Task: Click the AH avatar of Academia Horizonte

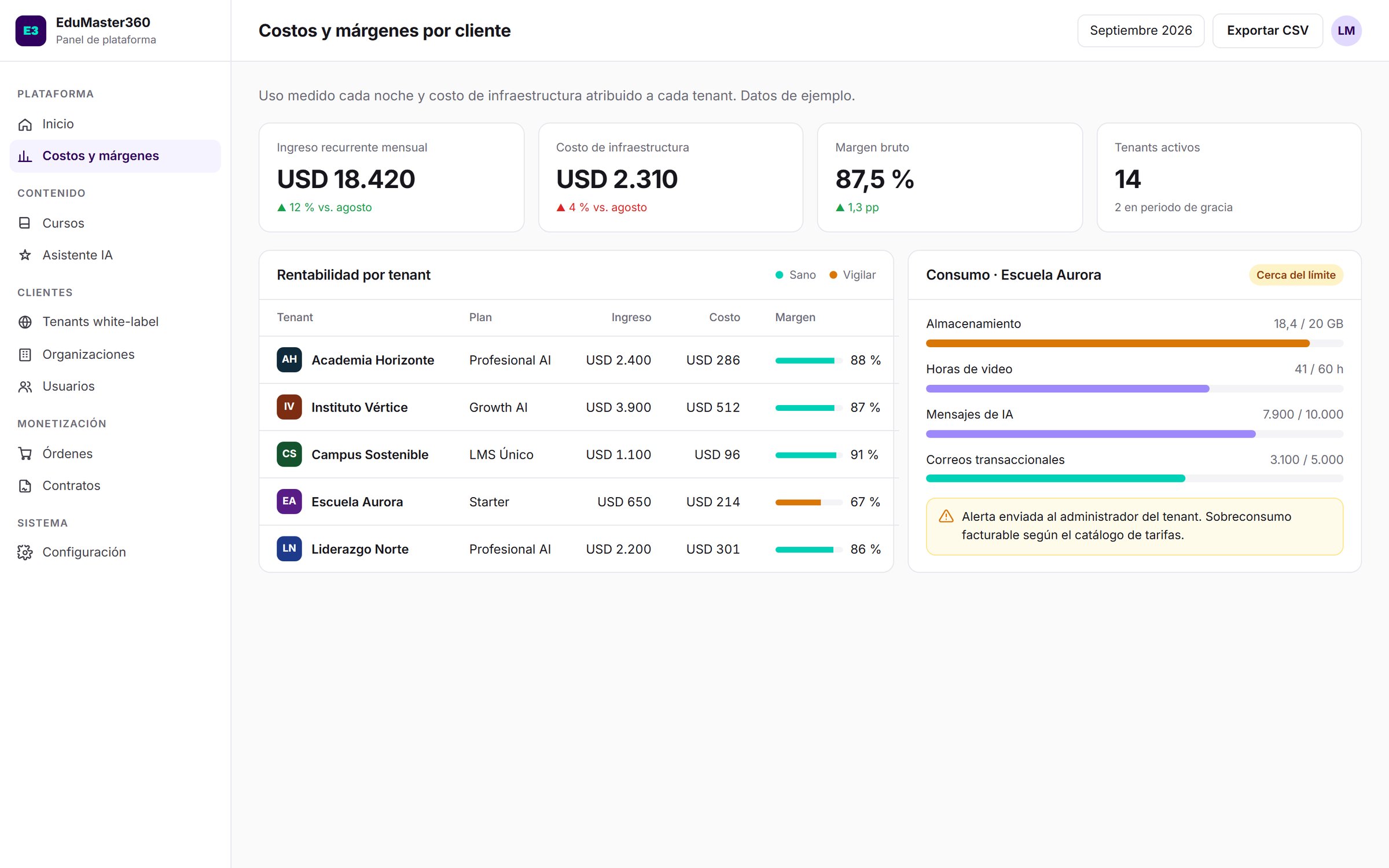Action: click(x=289, y=359)
